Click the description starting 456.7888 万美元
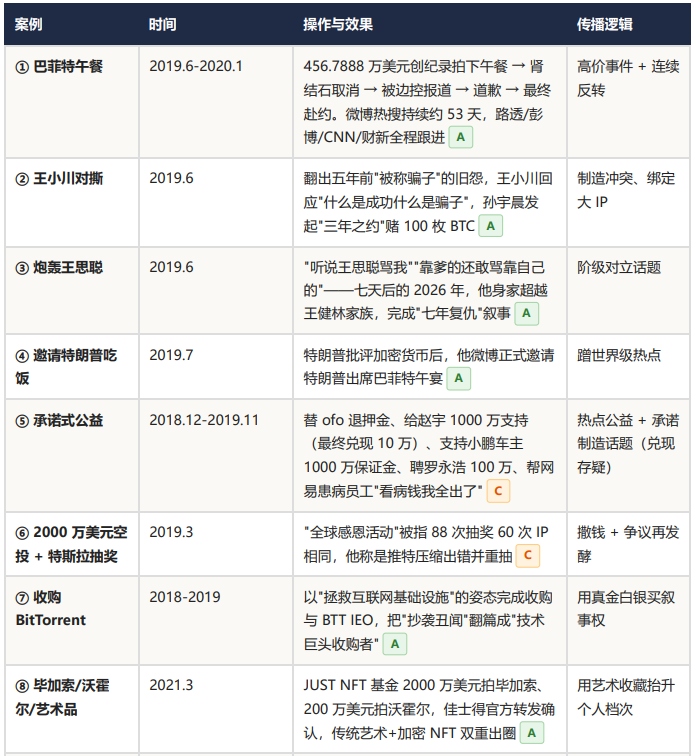695x756 pixels. click(427, 102)
